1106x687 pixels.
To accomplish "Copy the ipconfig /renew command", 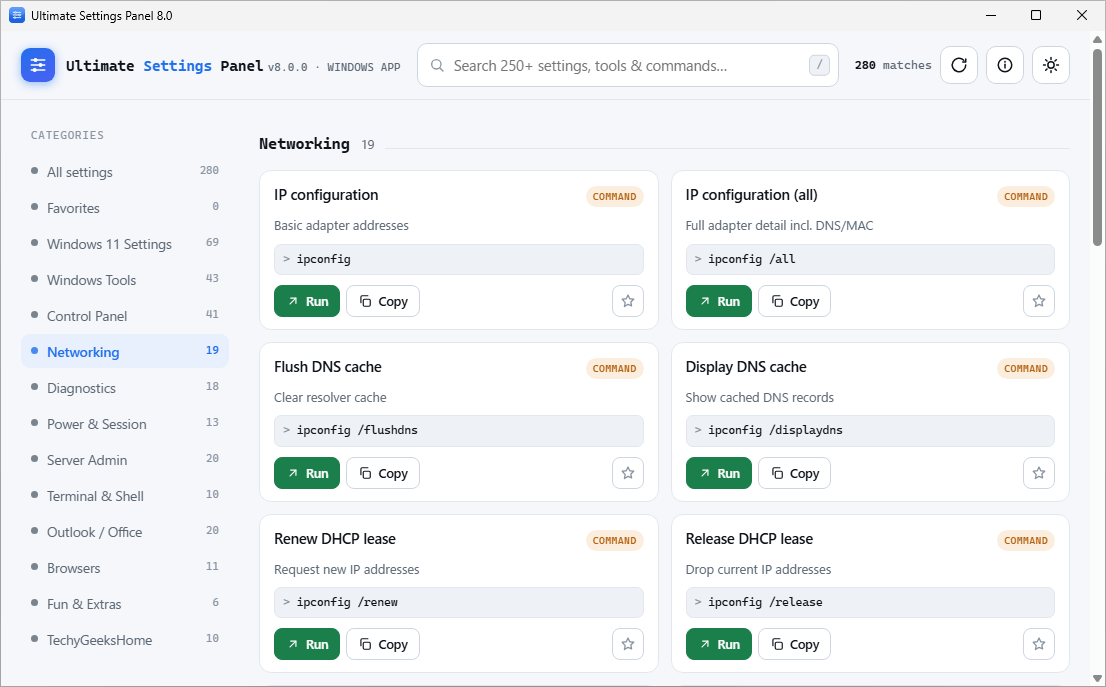I will point(383,644).
